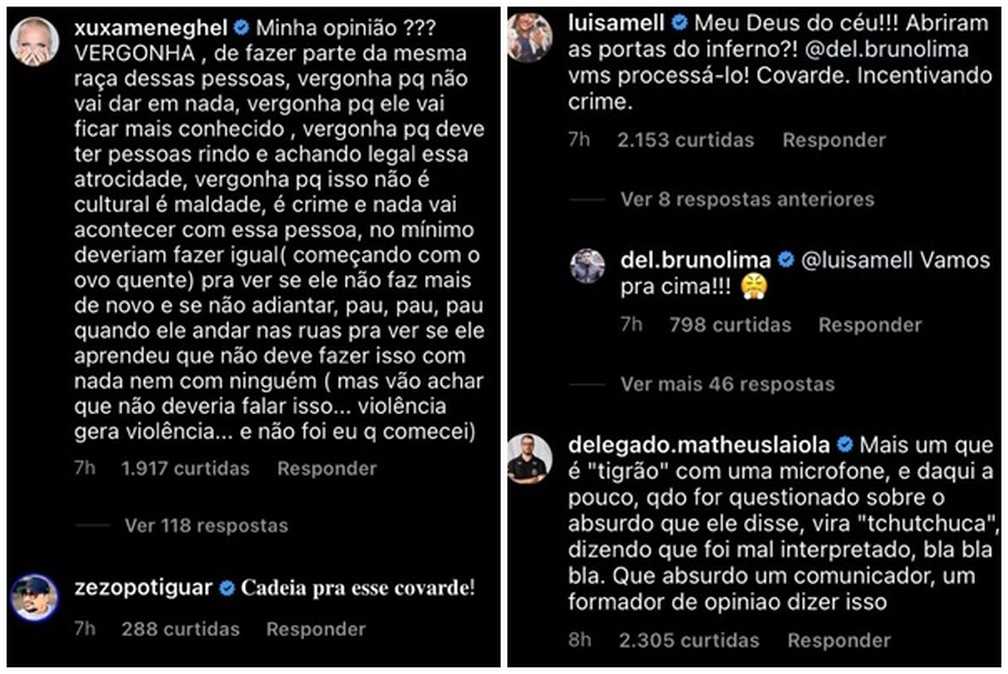View 2.305 curtidas on delegado's comment

click(689, 641)
